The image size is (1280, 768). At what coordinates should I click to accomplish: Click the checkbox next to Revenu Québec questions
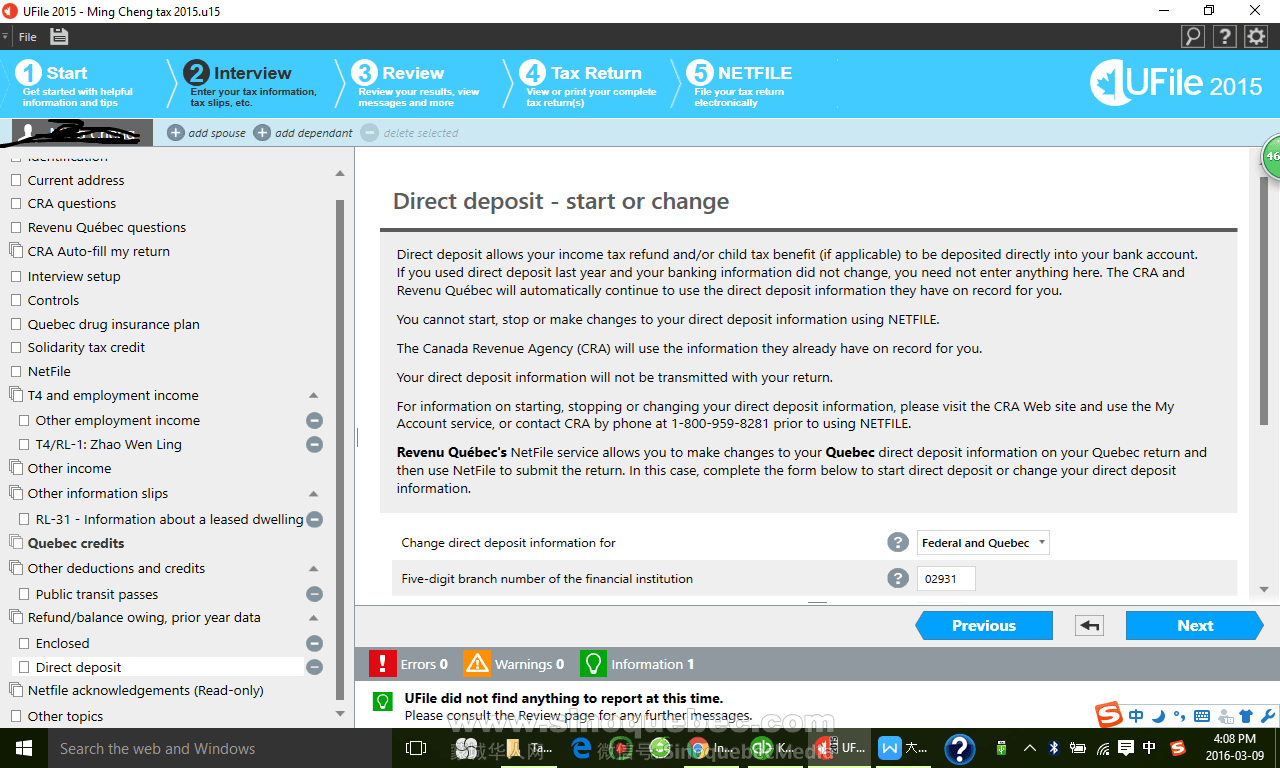point(16,227)
